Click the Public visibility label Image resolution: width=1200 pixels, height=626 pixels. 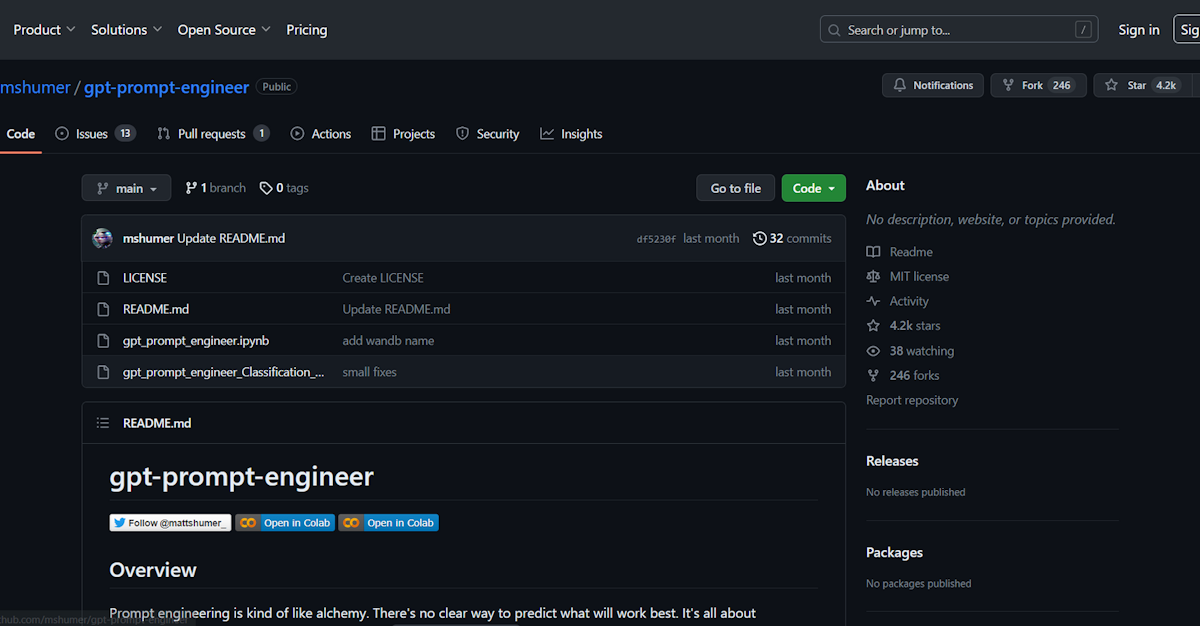pos(277,87)
